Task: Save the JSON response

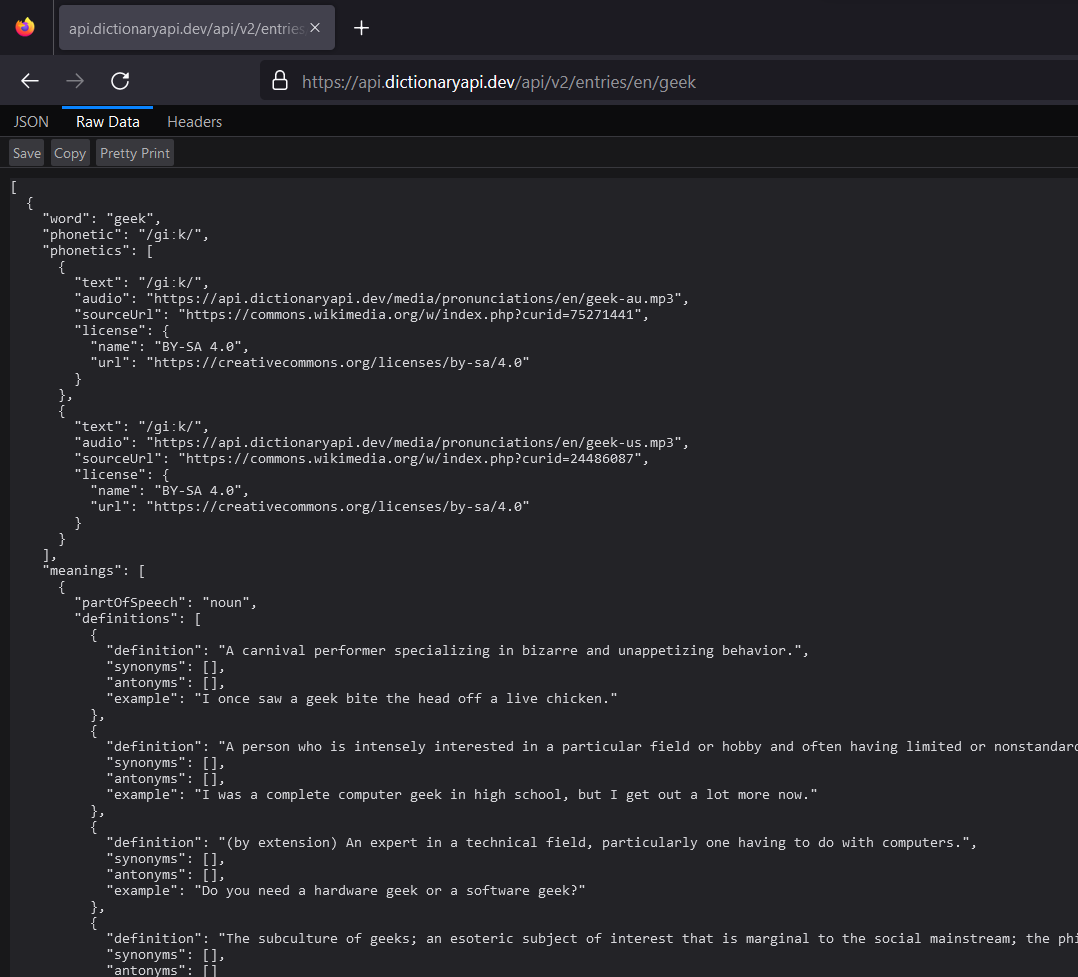Action: point(27,153)
